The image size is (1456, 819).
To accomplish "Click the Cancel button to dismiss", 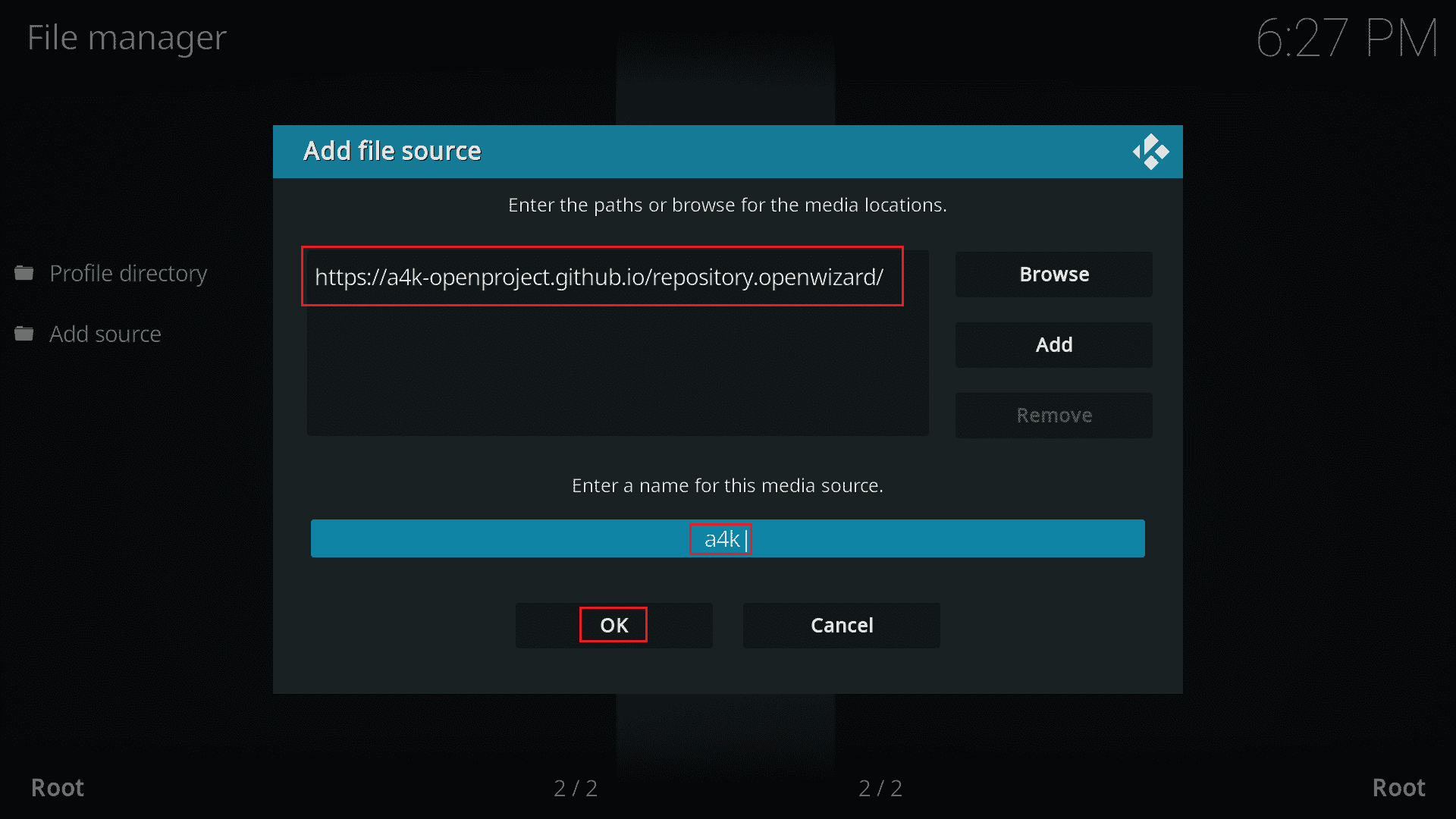I will click(x=842, y=625).
